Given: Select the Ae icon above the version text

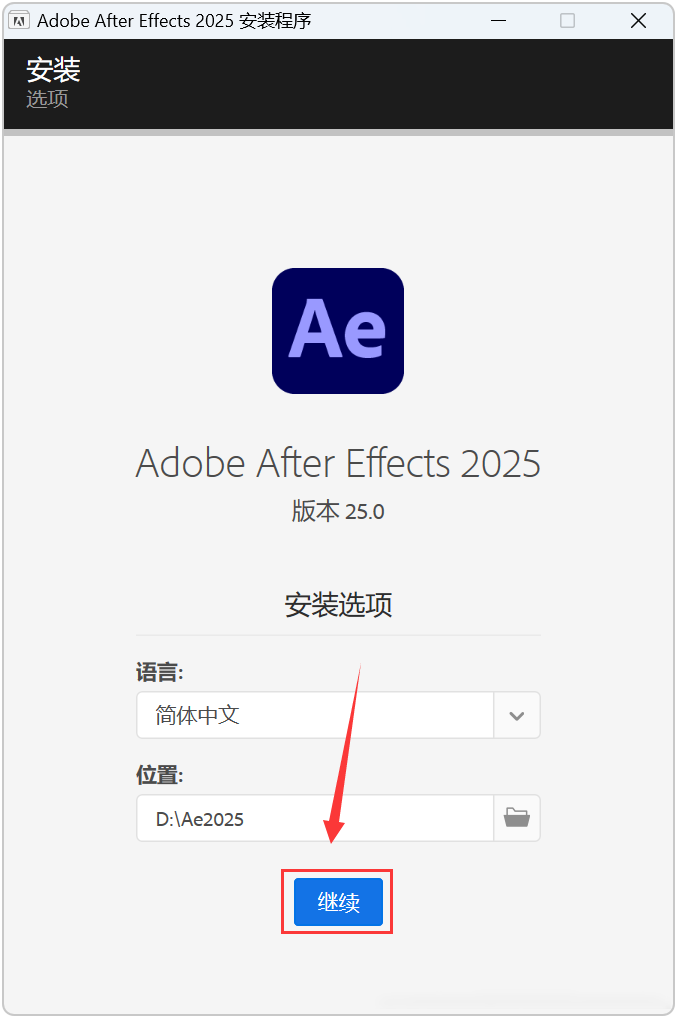Looking at the screenshot, I should click(x=338, y=331).
